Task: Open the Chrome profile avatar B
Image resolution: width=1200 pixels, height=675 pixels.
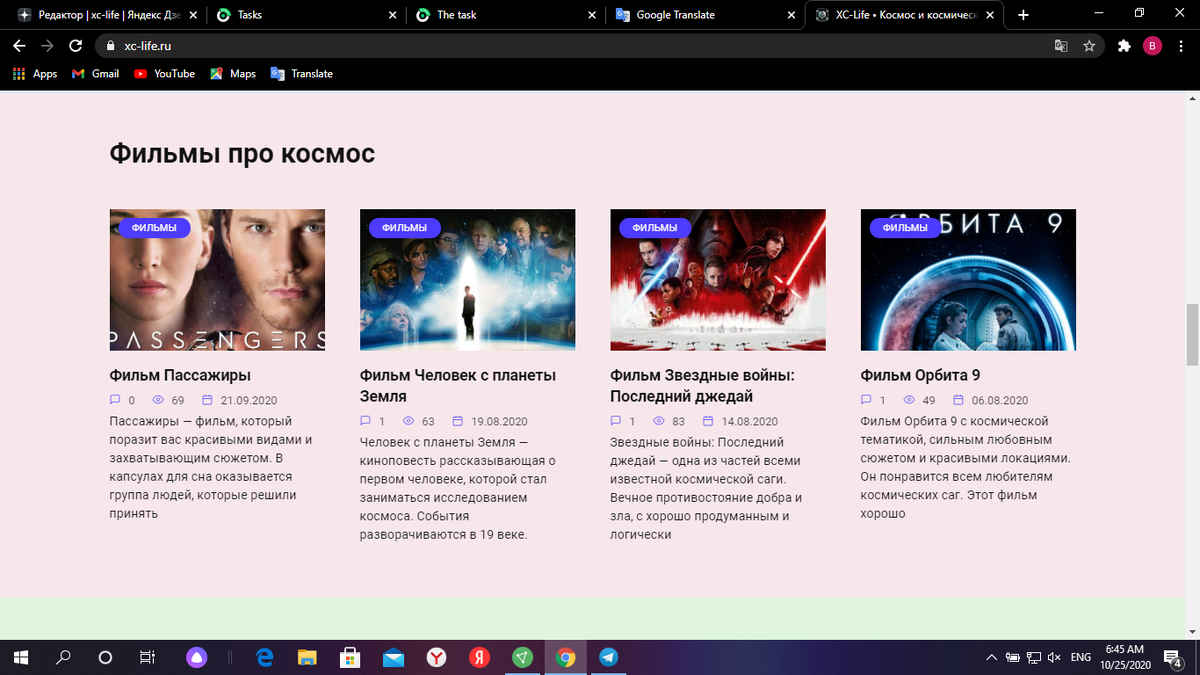Action: point(1152,46)
